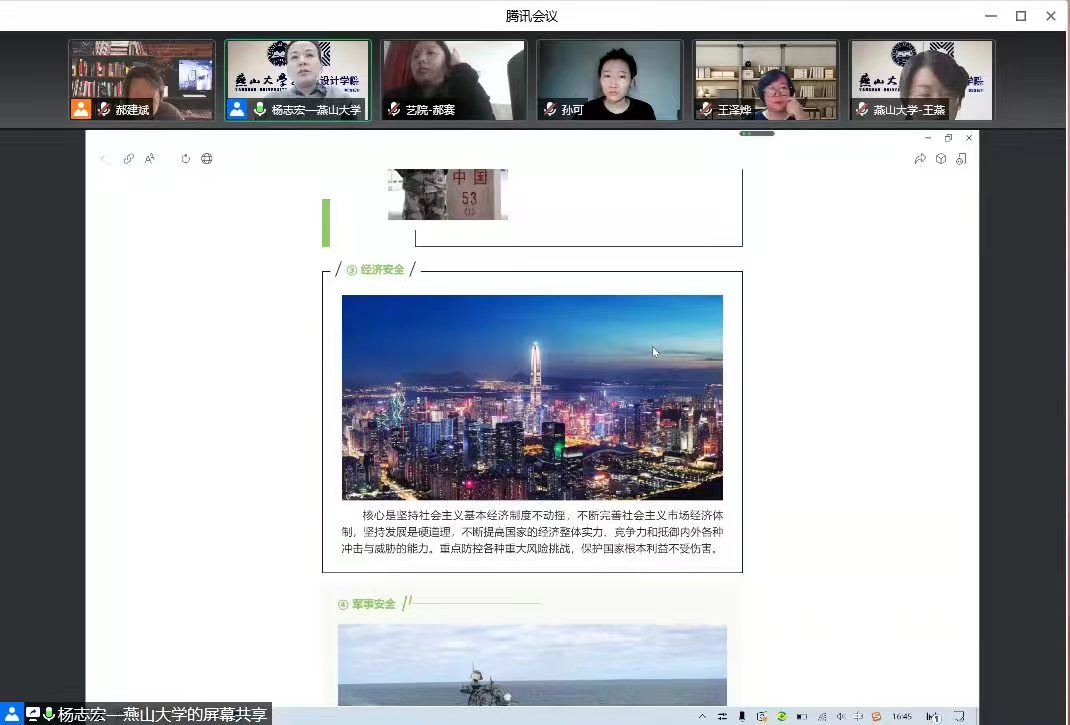The image size is (1070, 725).
Task: Click the muted microphone icon for 郝建斌
Action: (x=104, y=110)
